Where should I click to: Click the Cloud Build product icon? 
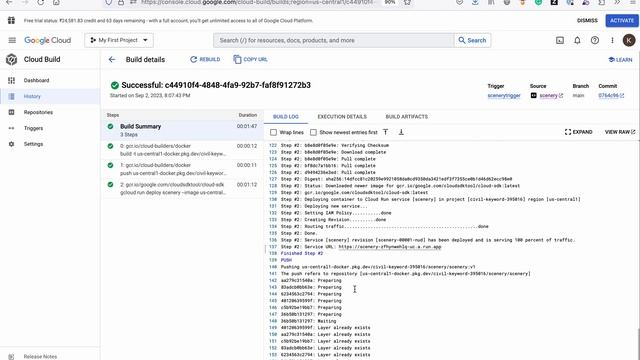pyautogui.click(x=11, y=60)
